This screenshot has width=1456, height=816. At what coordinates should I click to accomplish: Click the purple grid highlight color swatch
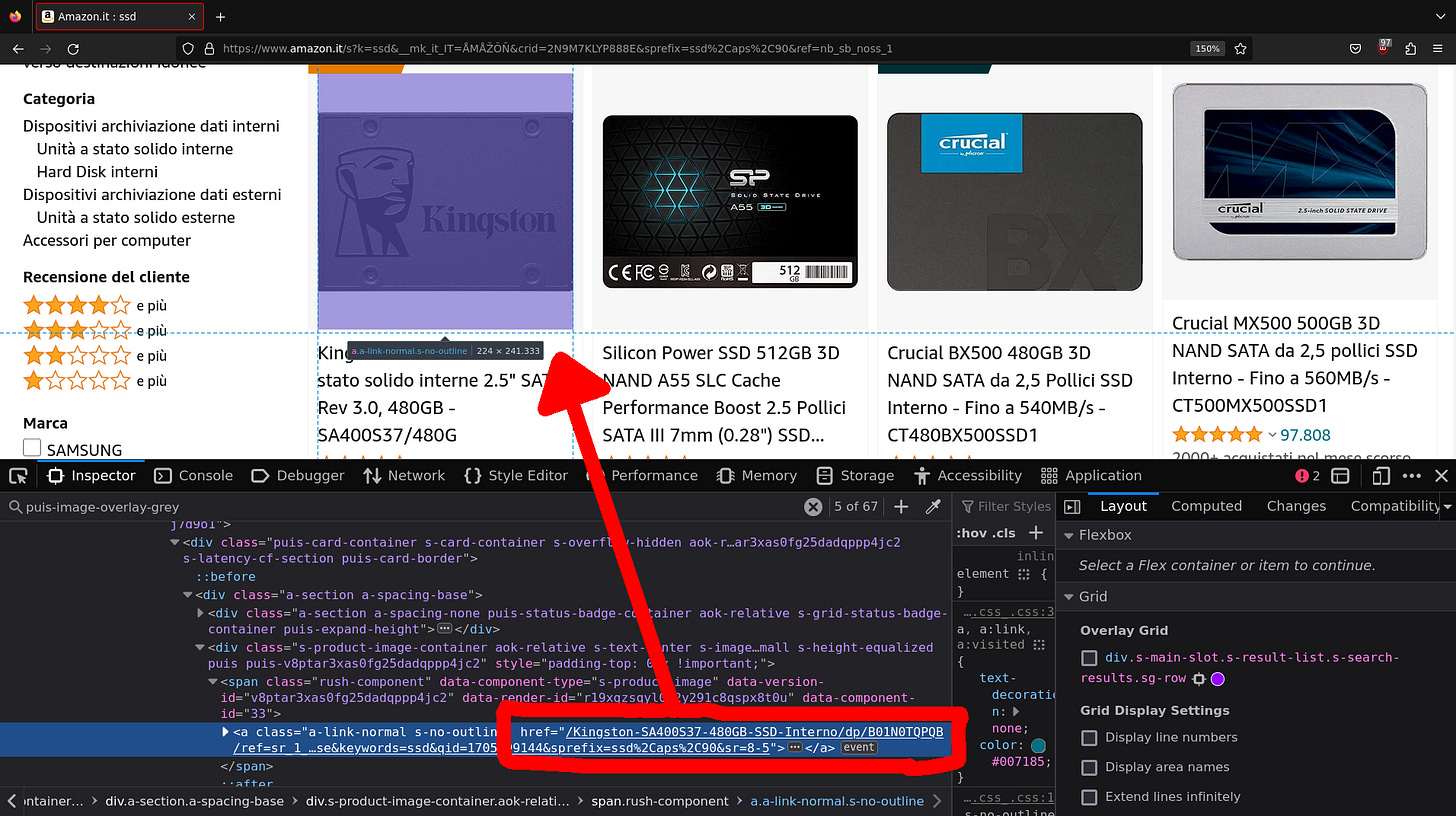[x=1217, y=679]
